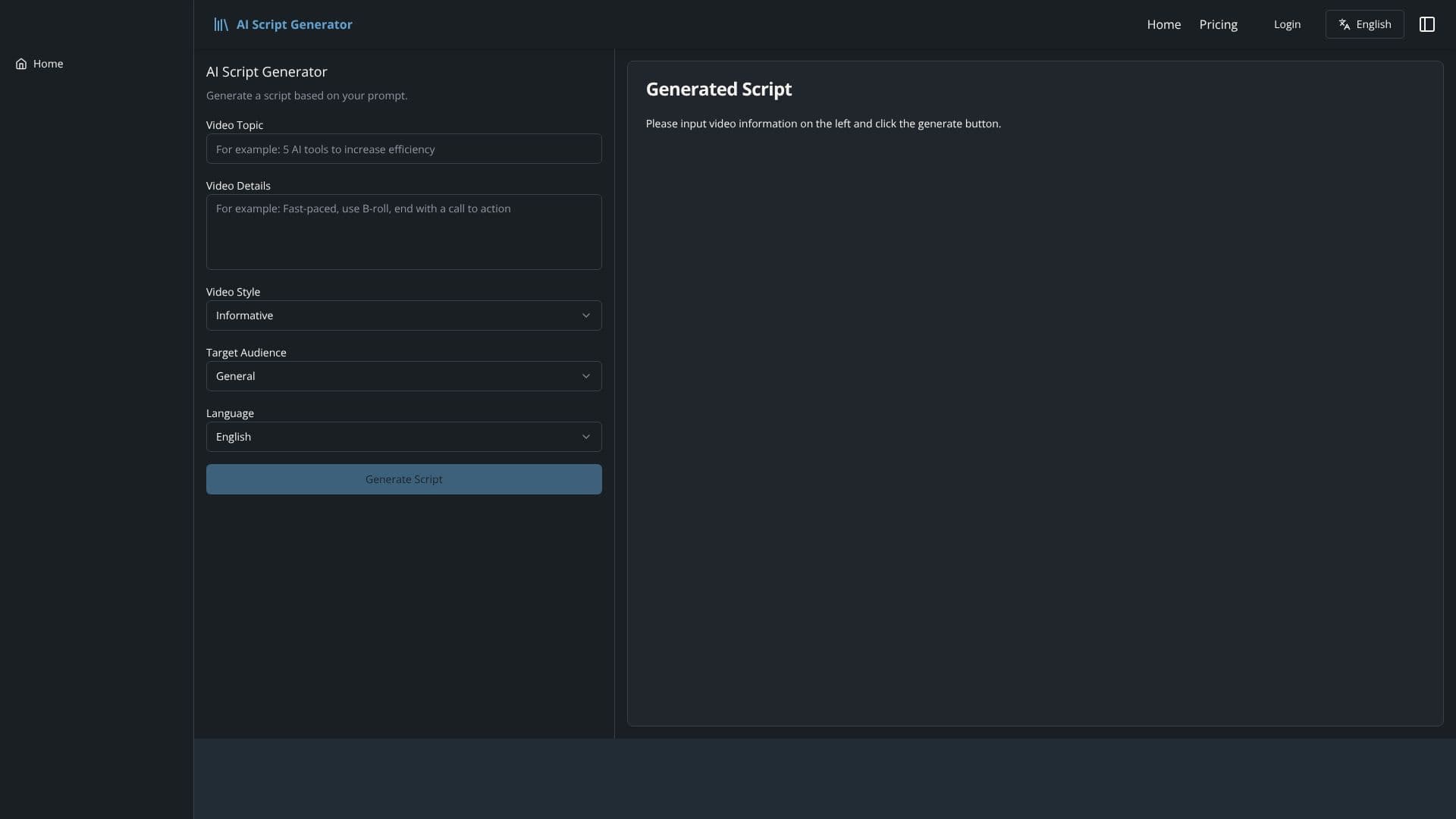Image resolution: width=1456 pixels, height=819 pixels.
Task: Toggle the sidebar panel icon
Action: point(1426,24)
